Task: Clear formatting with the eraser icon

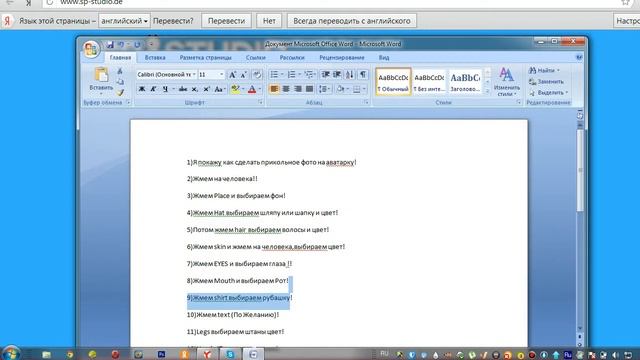Action: click(257, 75)
